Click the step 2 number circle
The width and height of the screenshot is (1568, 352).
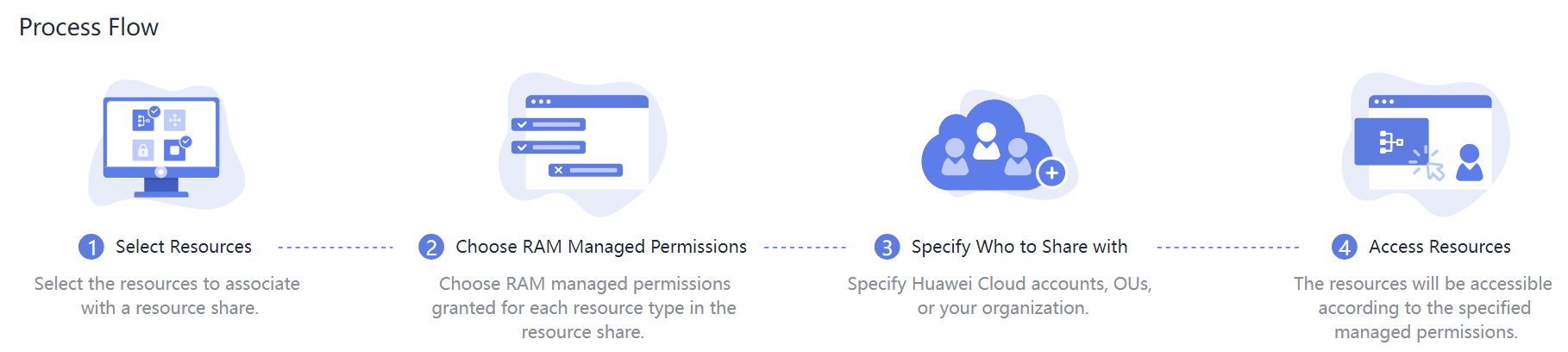[431, 247]
